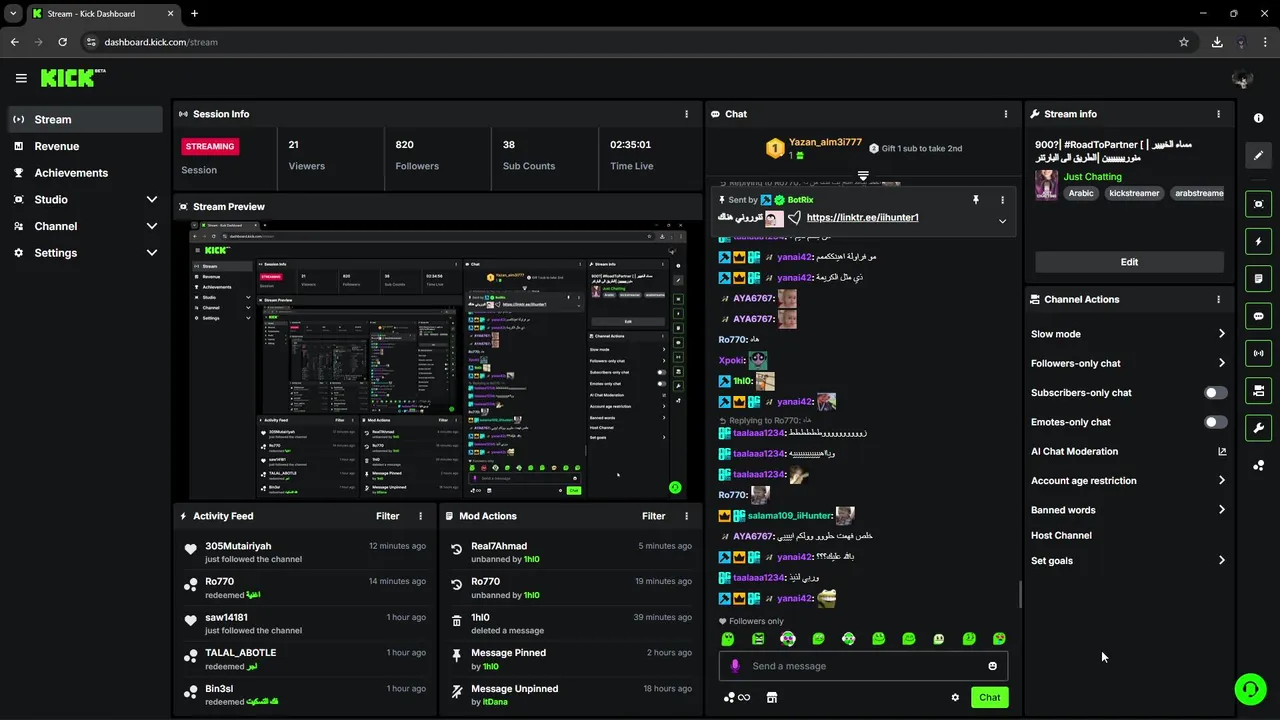1280x720 pixels.
Task: Toggle the broadcast signal widget icon
Action: pos(1258,353)
